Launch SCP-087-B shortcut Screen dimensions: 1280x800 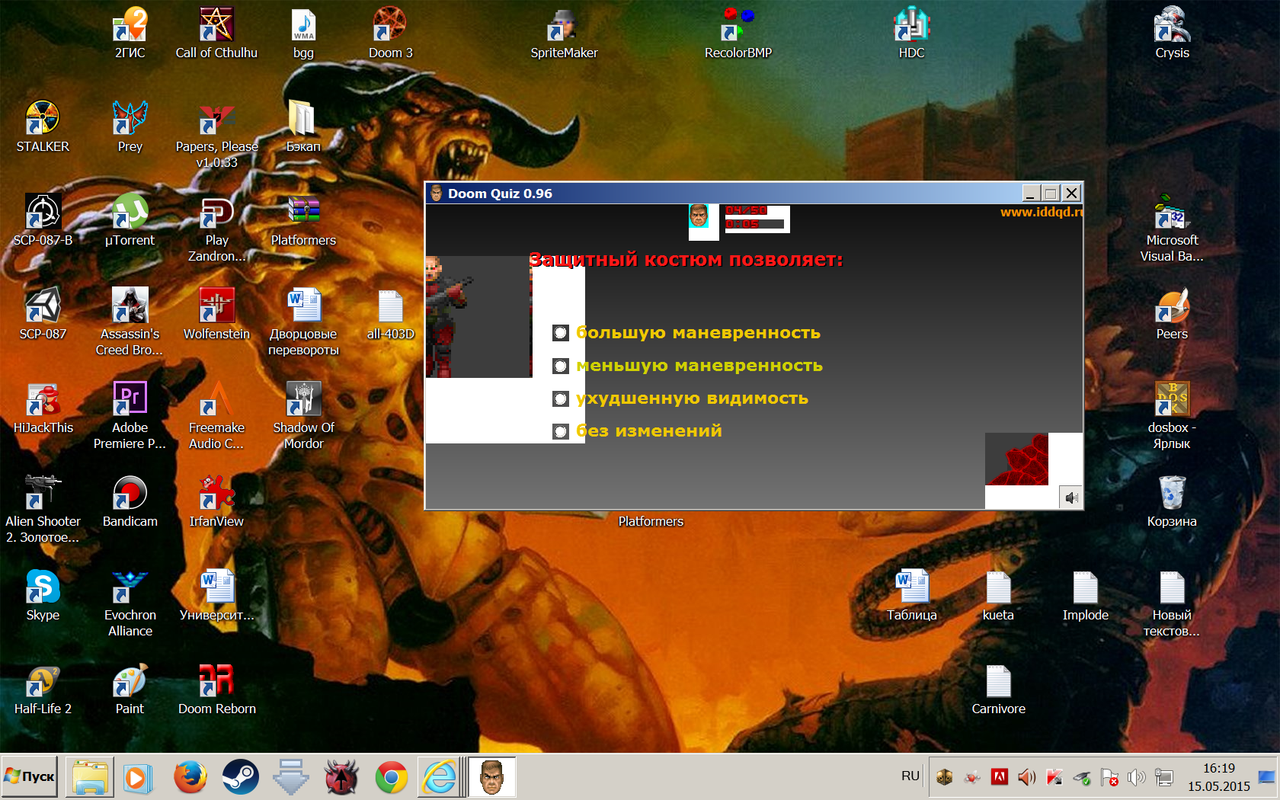click(x=43, y=221)
